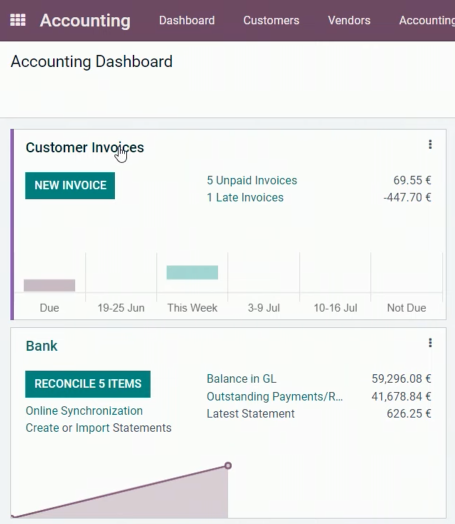Open the Customers menu
The height and width of the screenshot is (524, 455).
[271, 20]
